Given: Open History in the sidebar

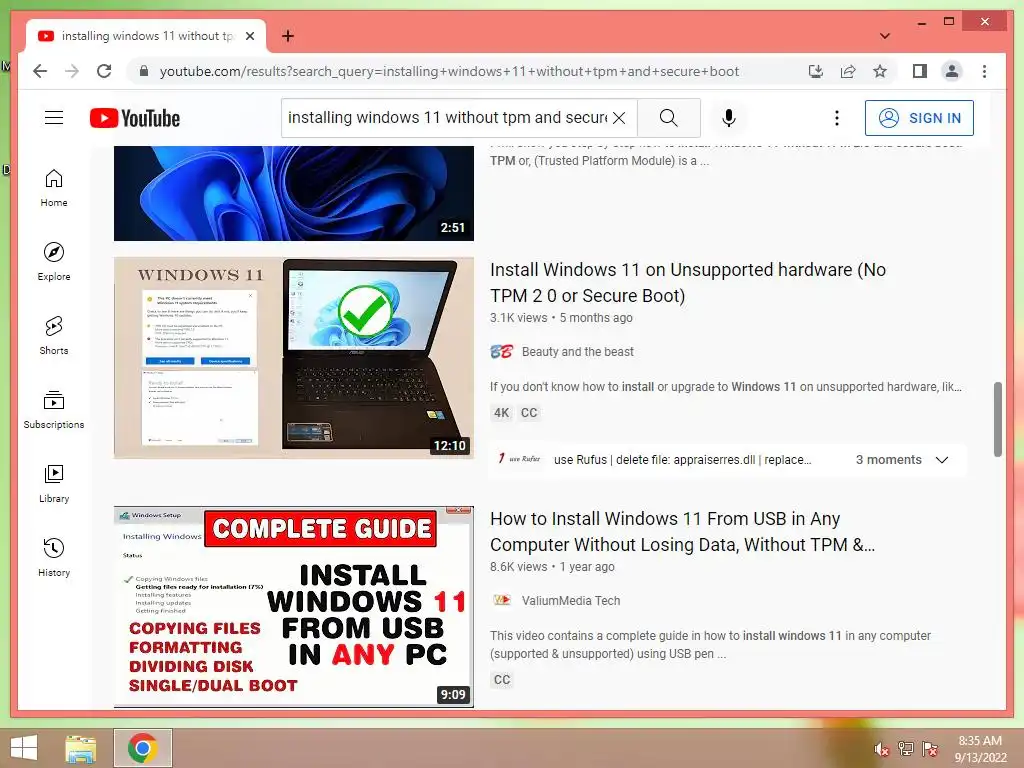Looking at the screenshot, I should pos(54,557).
